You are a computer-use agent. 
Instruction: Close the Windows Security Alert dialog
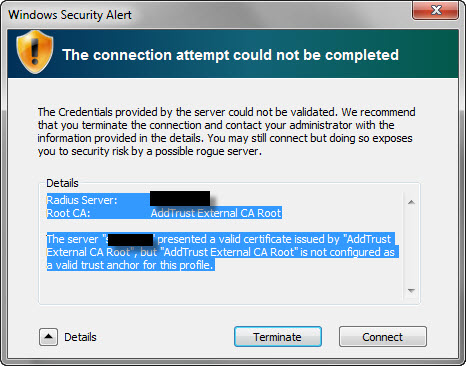point(436,10)
